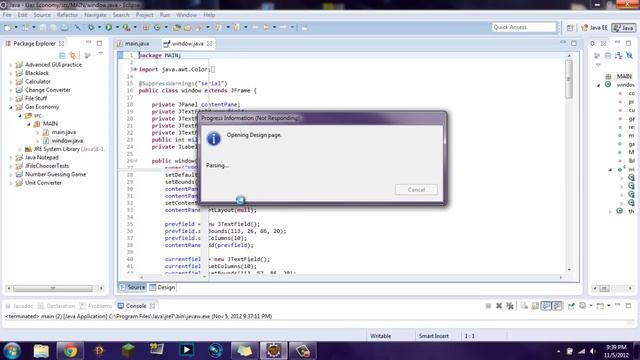Maximize the editor area

click(574, 43)
